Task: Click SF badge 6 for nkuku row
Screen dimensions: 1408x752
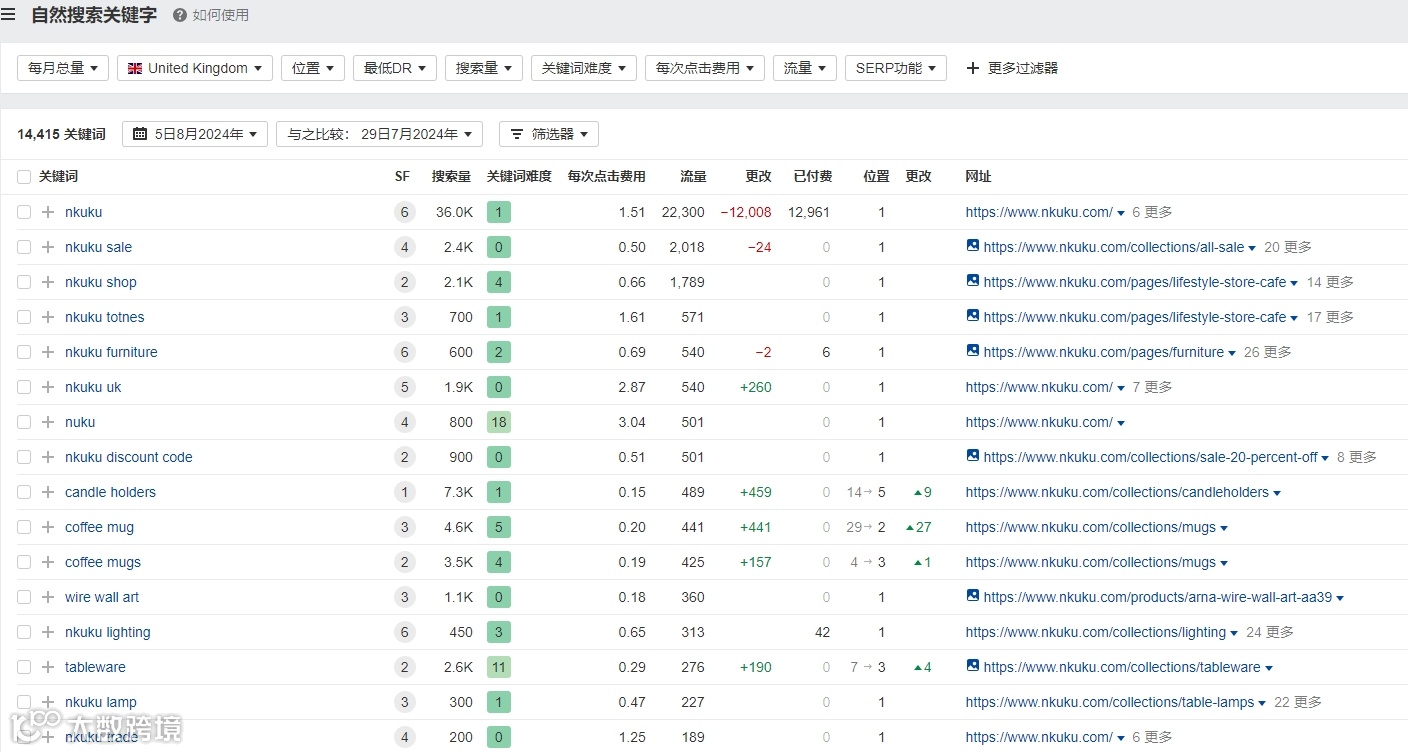Action: [x=404, y=212]
